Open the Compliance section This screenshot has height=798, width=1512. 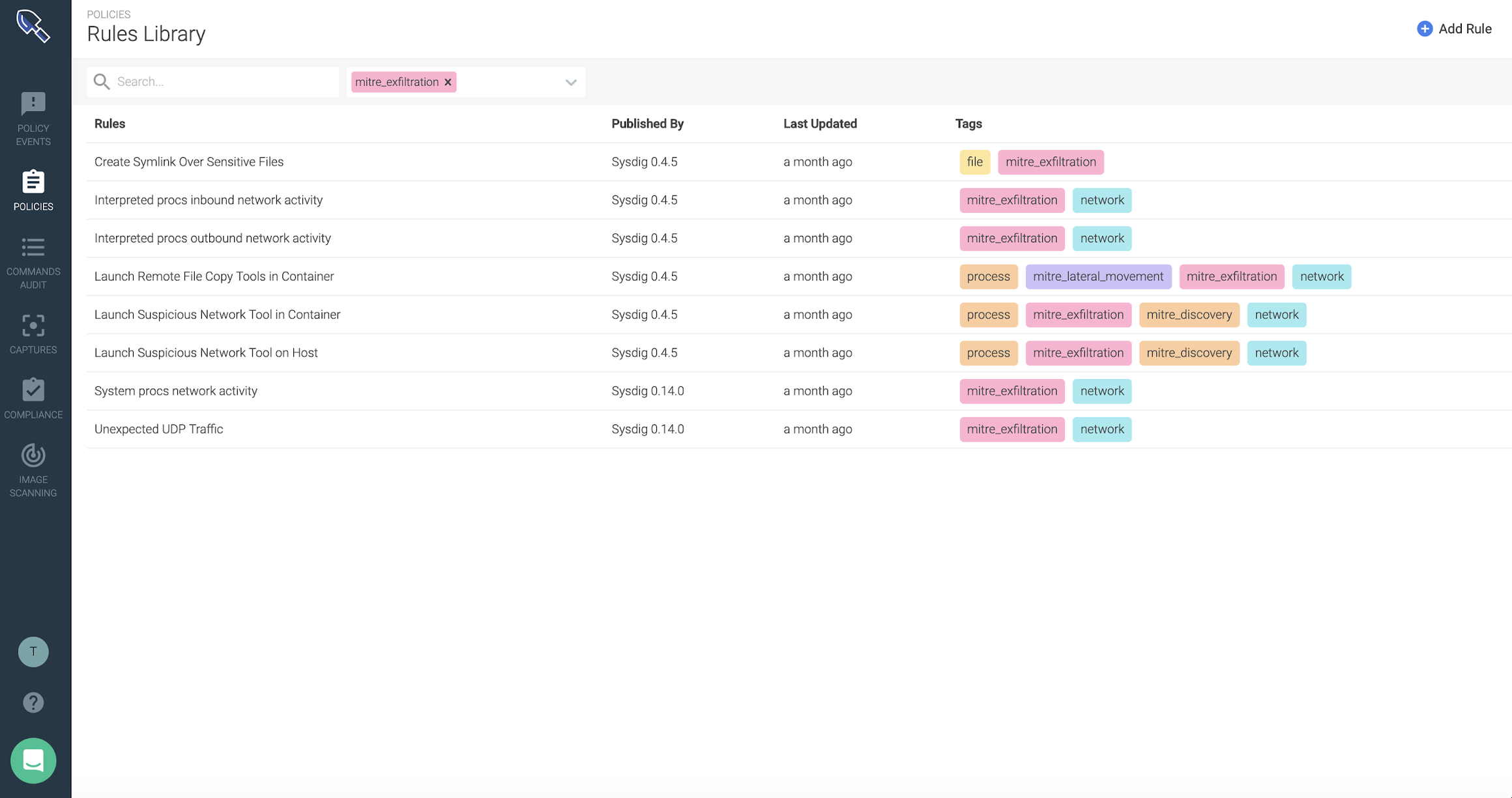click(33, 397)
